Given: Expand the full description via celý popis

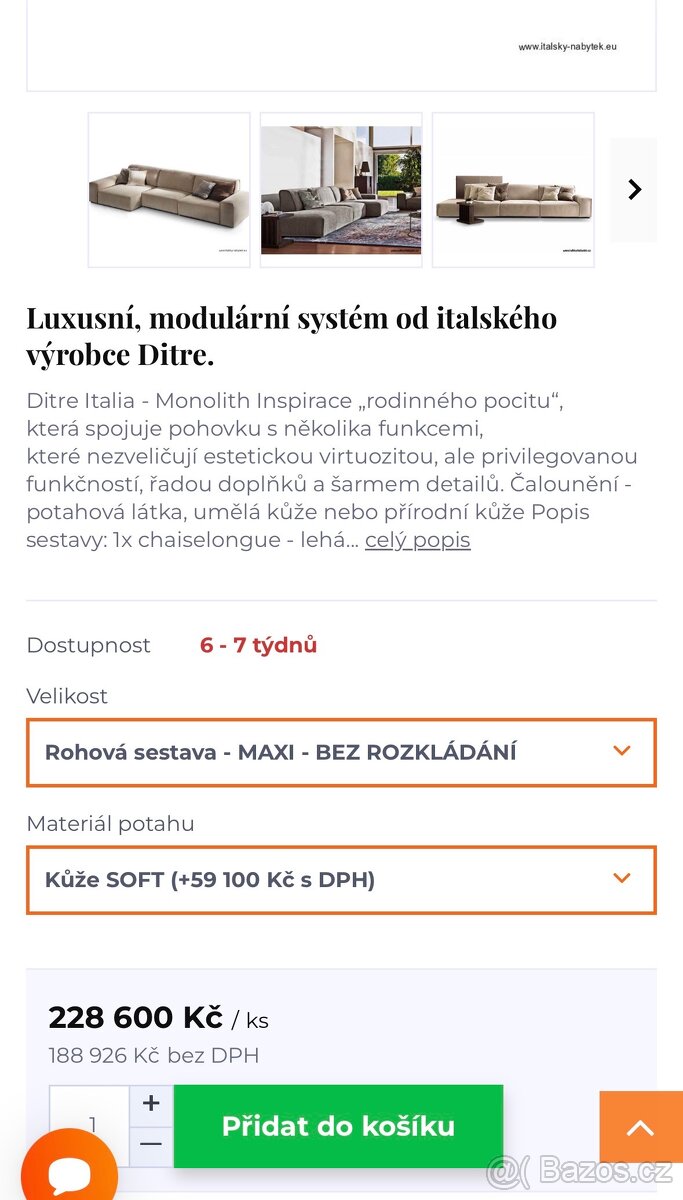Looking at the screenshot, I should 415,540.
